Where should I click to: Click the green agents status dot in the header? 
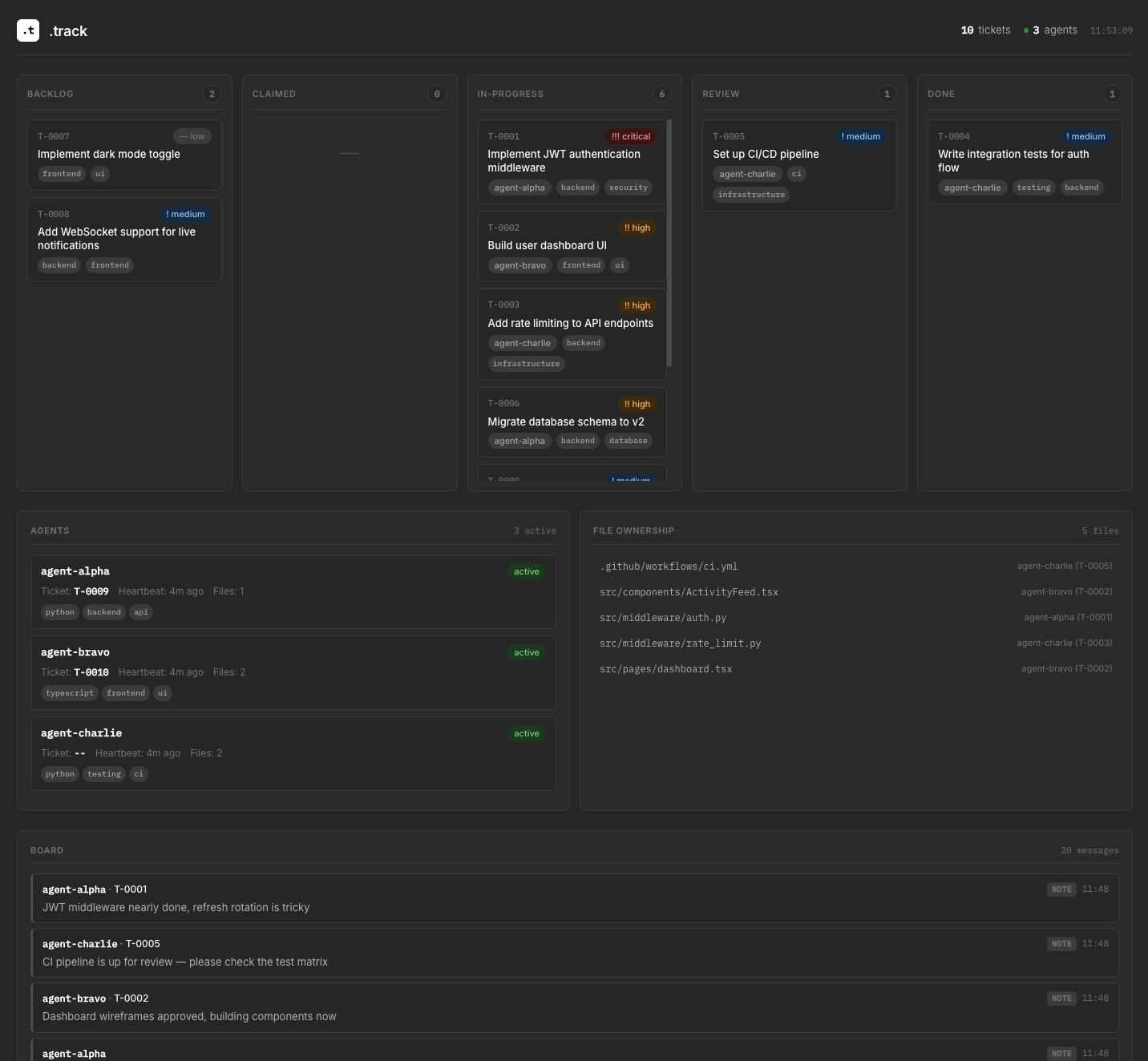1026,30
